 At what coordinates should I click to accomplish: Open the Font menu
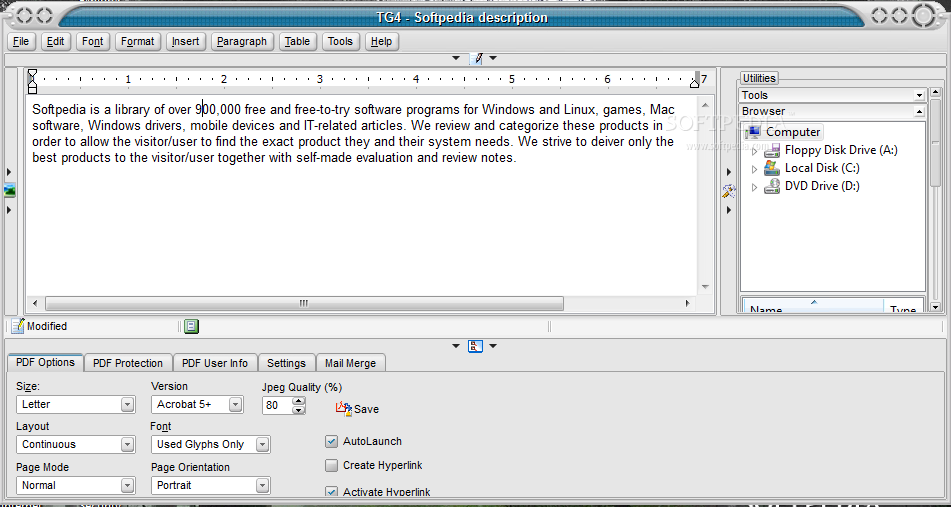(x=93, y=41)
